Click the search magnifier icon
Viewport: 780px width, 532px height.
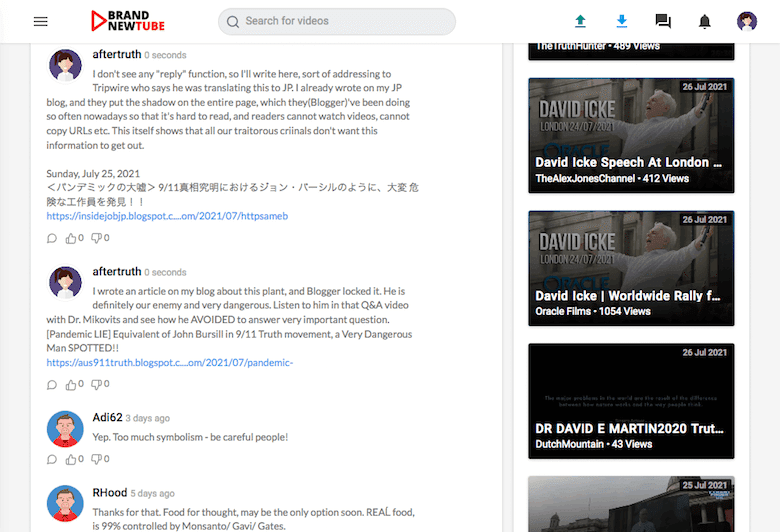(233, 21)
